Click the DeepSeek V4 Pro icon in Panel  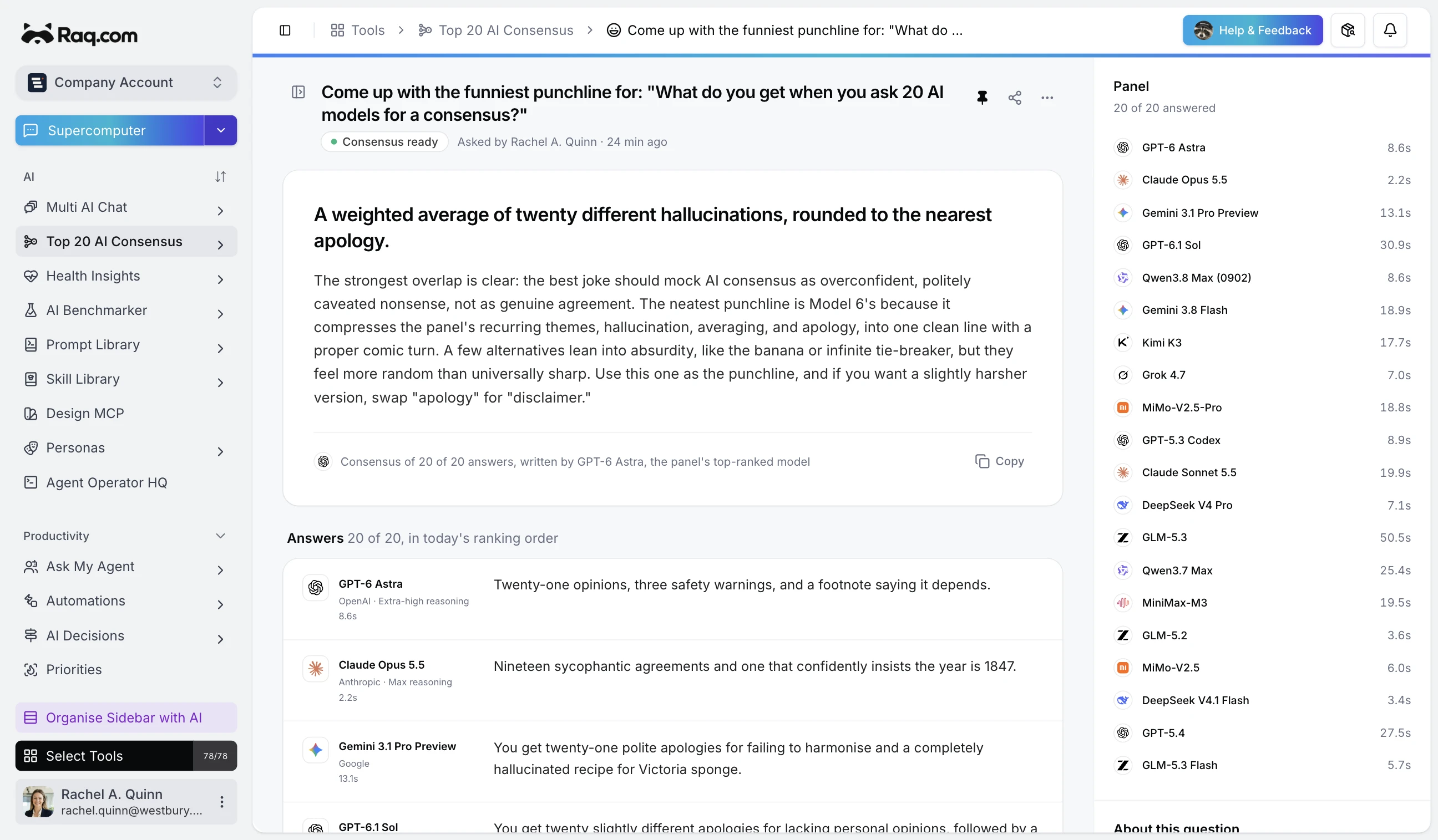(x=1123, y=505)
